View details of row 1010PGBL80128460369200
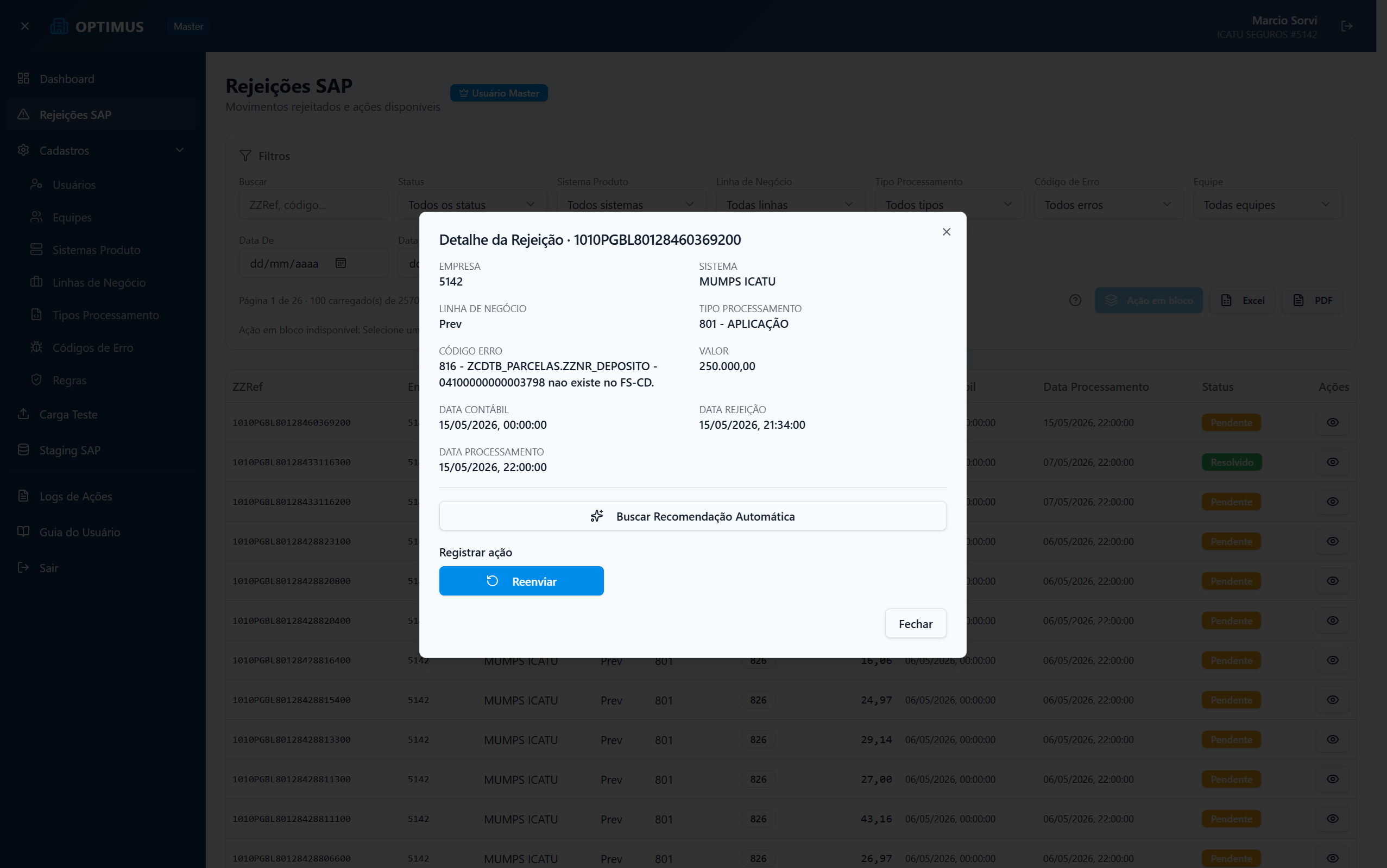 click(x=1333, y=422)
